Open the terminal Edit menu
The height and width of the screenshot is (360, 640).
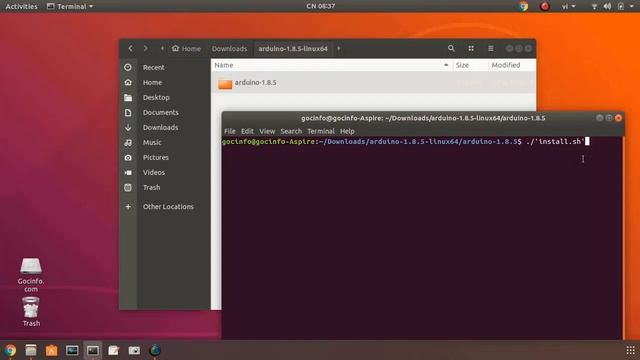click(x=247, y=131)
